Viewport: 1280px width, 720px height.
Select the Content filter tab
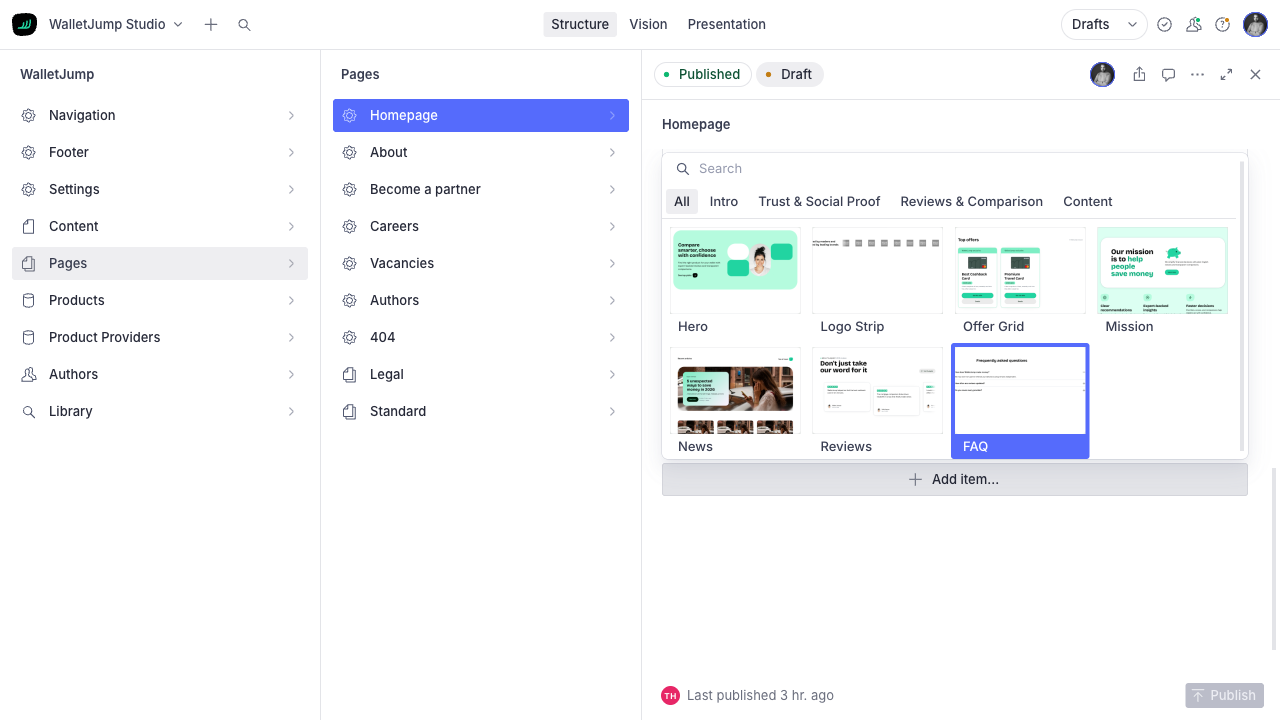tap(1088, 201)
